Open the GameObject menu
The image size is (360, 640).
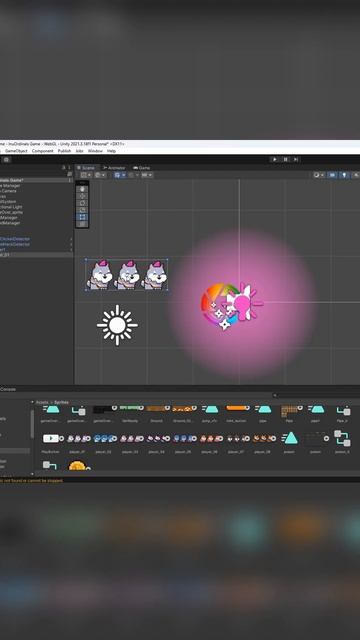pos(16,151)
